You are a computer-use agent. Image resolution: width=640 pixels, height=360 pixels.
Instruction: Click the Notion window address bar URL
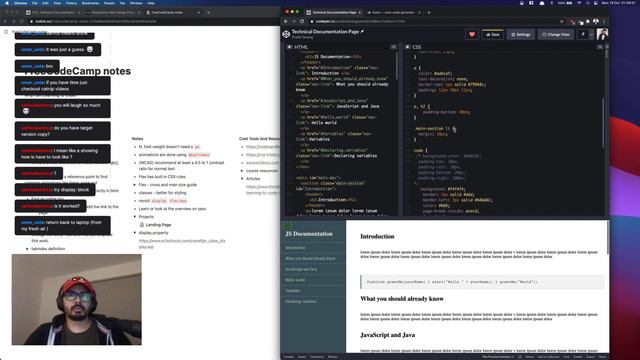96,21
